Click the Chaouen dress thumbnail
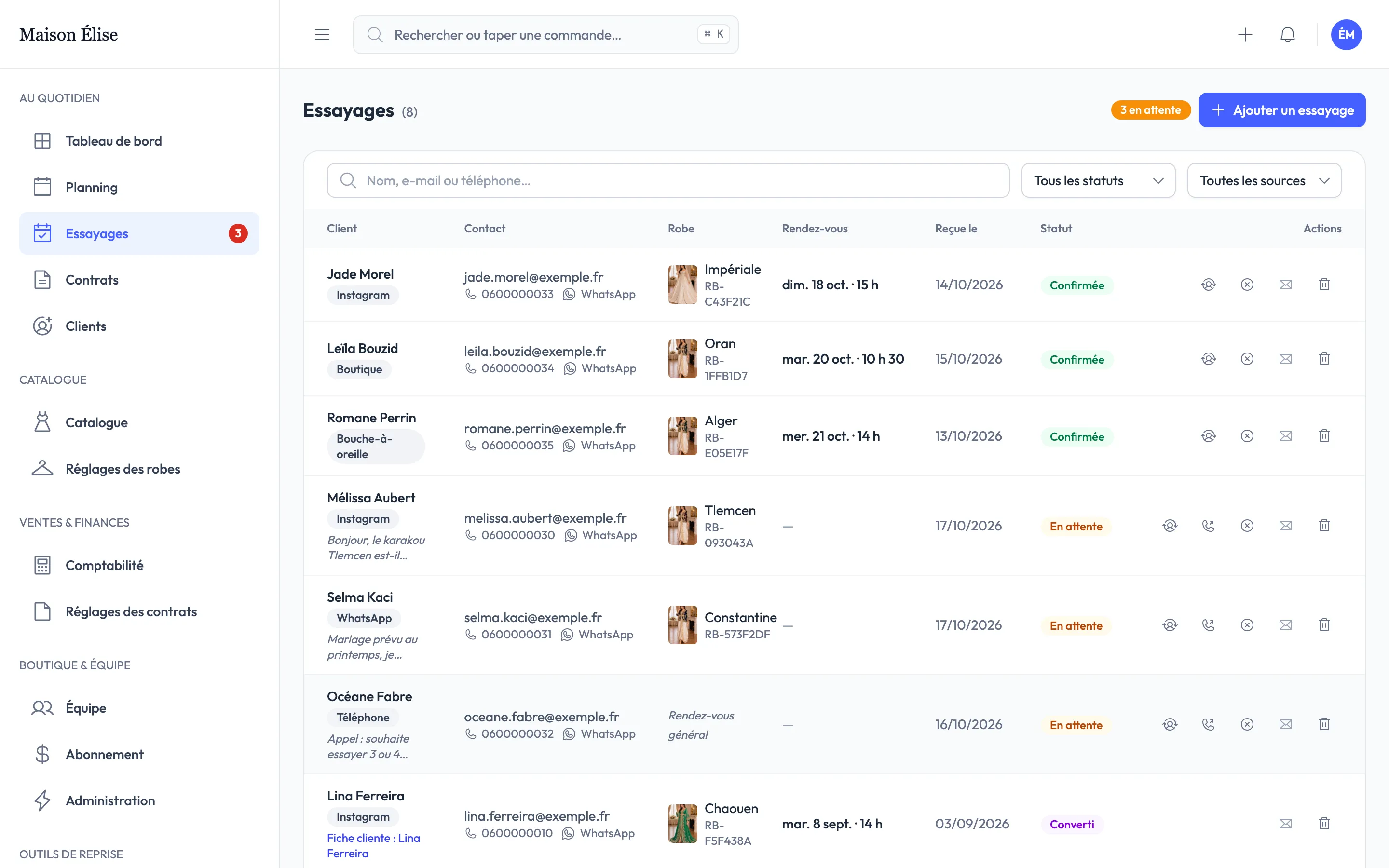The width and height of the screenshot is (1389, 868). click(682, 823)
